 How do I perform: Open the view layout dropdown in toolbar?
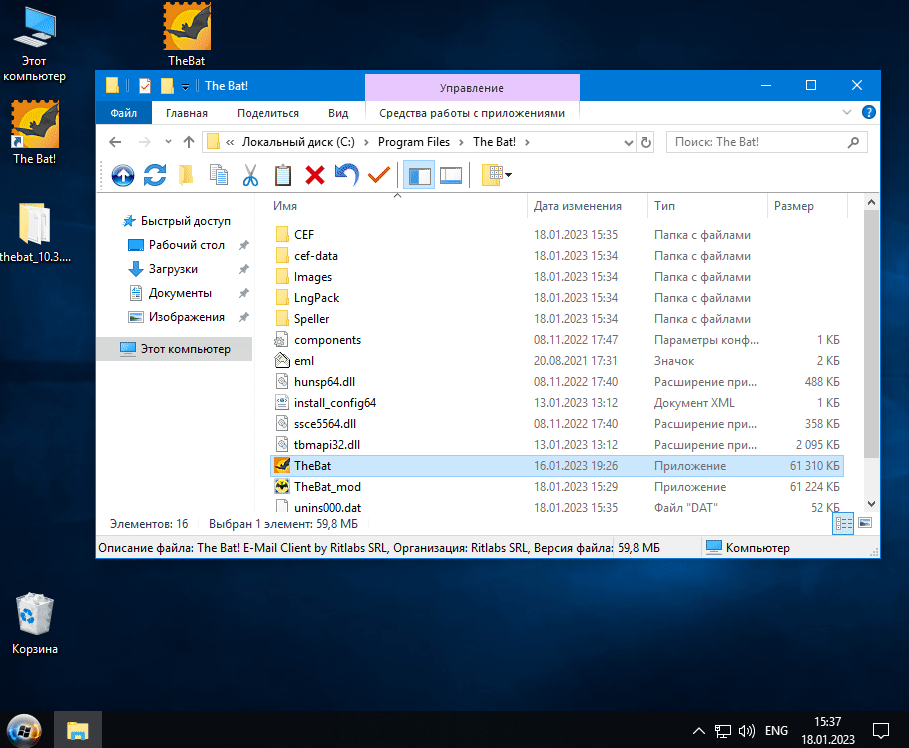[x=496, y=175]
